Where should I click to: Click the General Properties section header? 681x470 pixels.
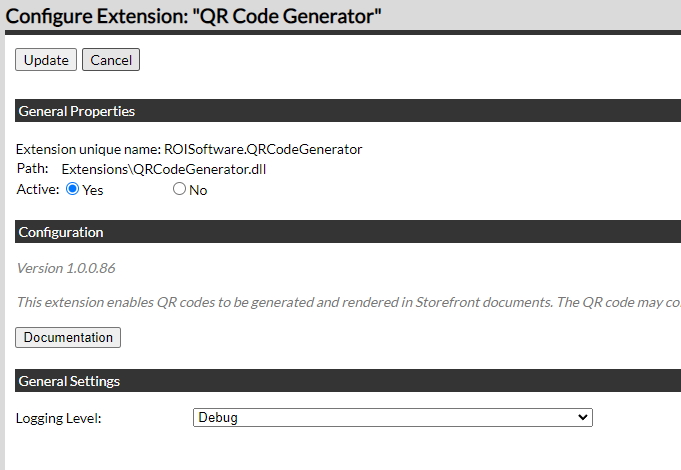[x=77, y=111]
